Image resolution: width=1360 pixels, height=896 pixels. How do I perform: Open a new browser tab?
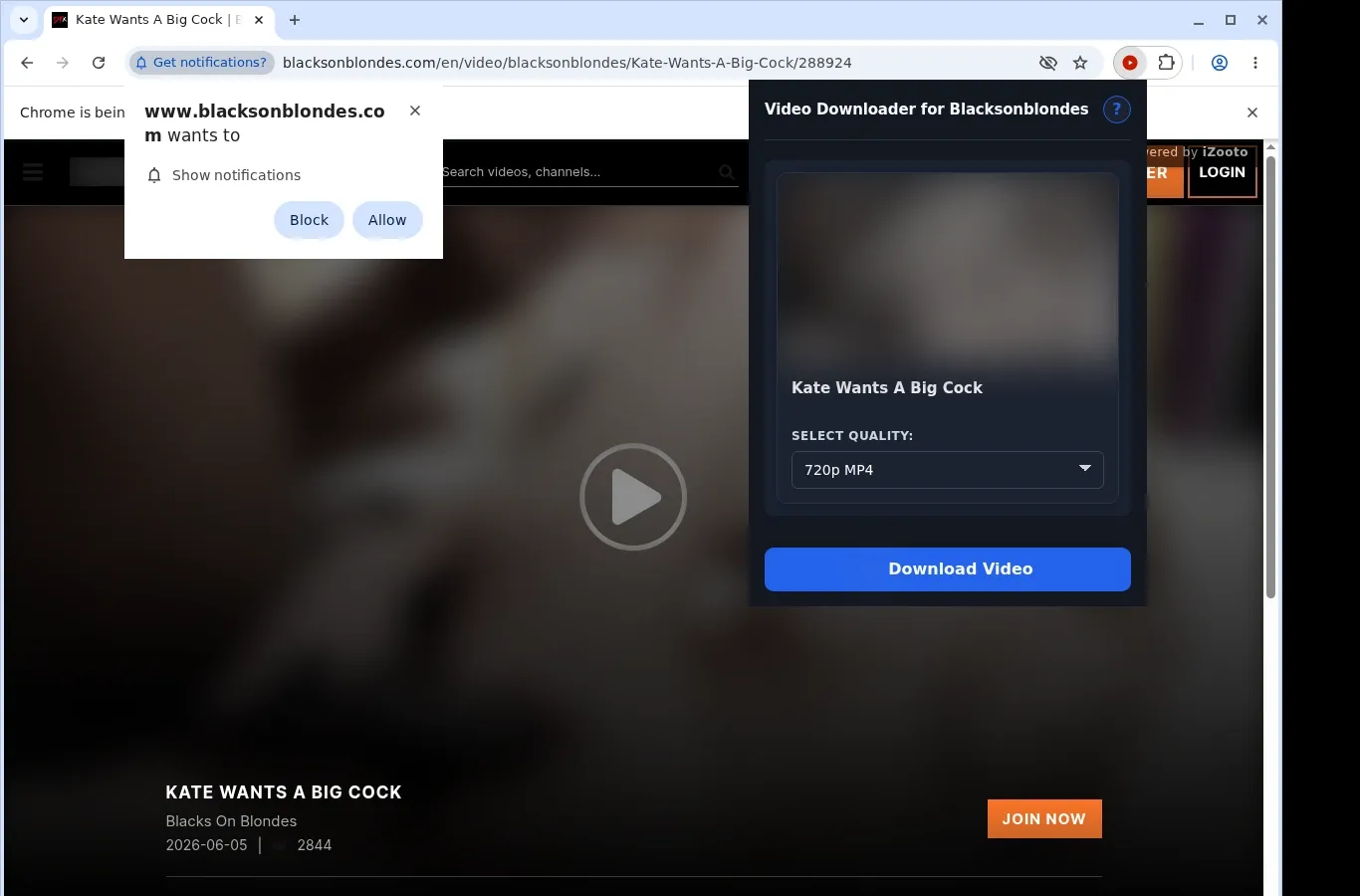295,20
